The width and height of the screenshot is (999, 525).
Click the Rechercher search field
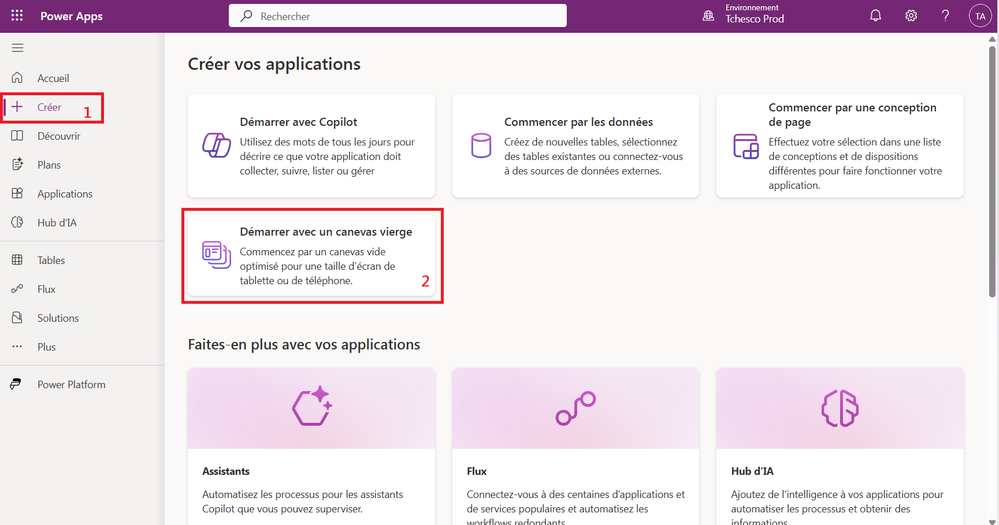[398, 16]
